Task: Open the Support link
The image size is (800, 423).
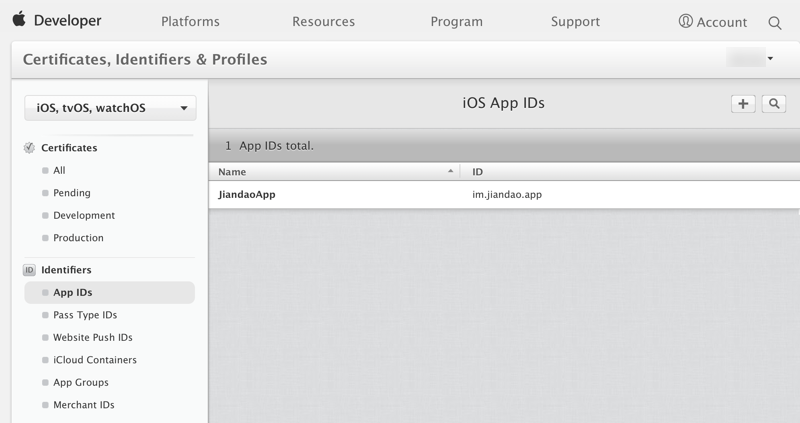Action: point(575,21)
